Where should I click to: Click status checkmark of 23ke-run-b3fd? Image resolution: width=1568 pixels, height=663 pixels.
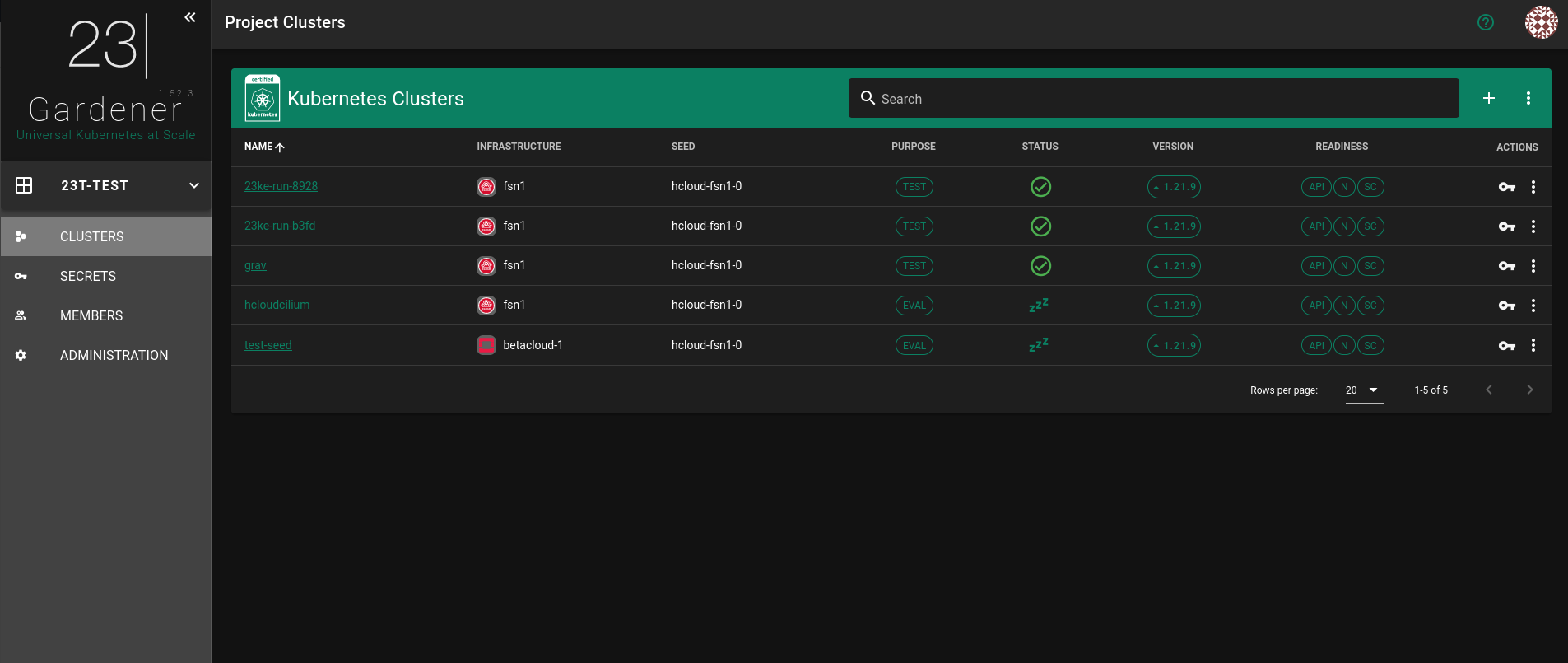pos(1041,226)
